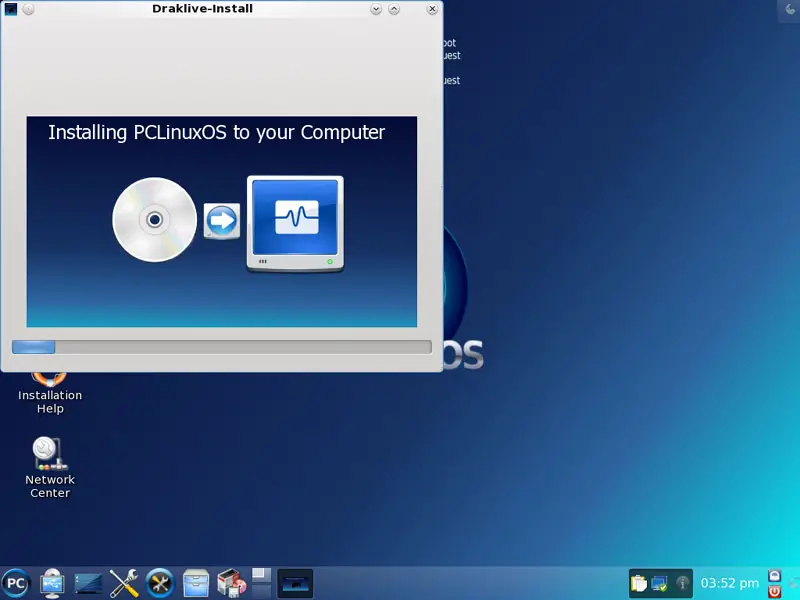Switch to the lower virtual desktop in pager
The height and width of the screenshot is (600, 800).
[262, 591]
